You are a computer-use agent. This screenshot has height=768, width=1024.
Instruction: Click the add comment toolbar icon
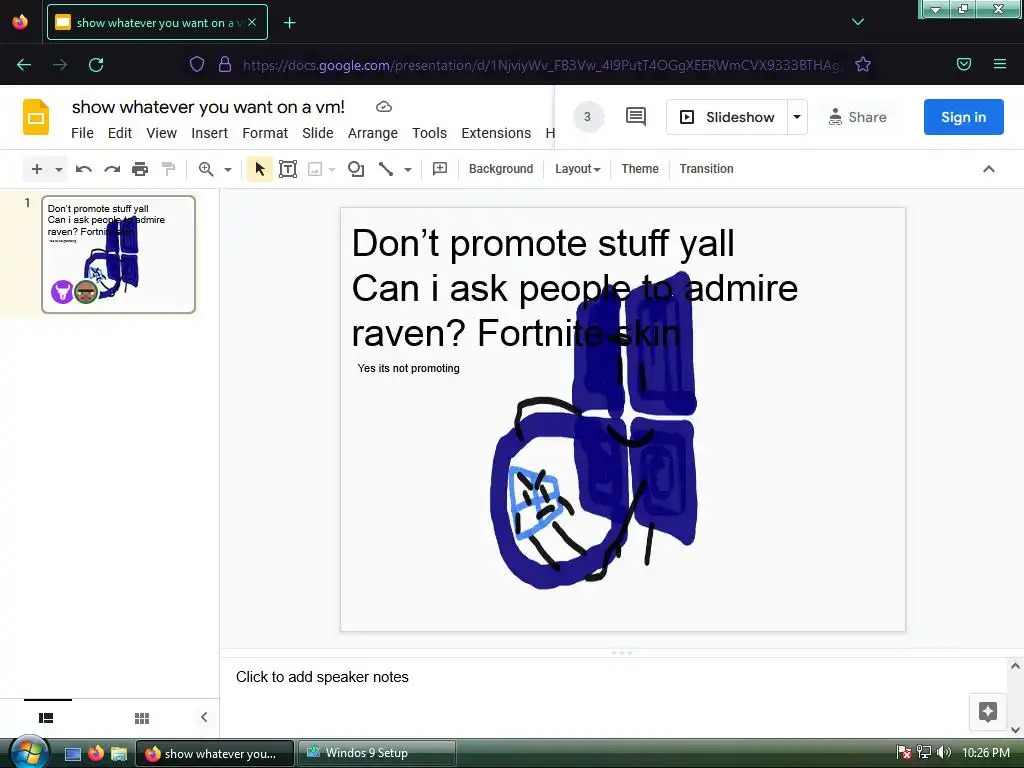[440, 168]
